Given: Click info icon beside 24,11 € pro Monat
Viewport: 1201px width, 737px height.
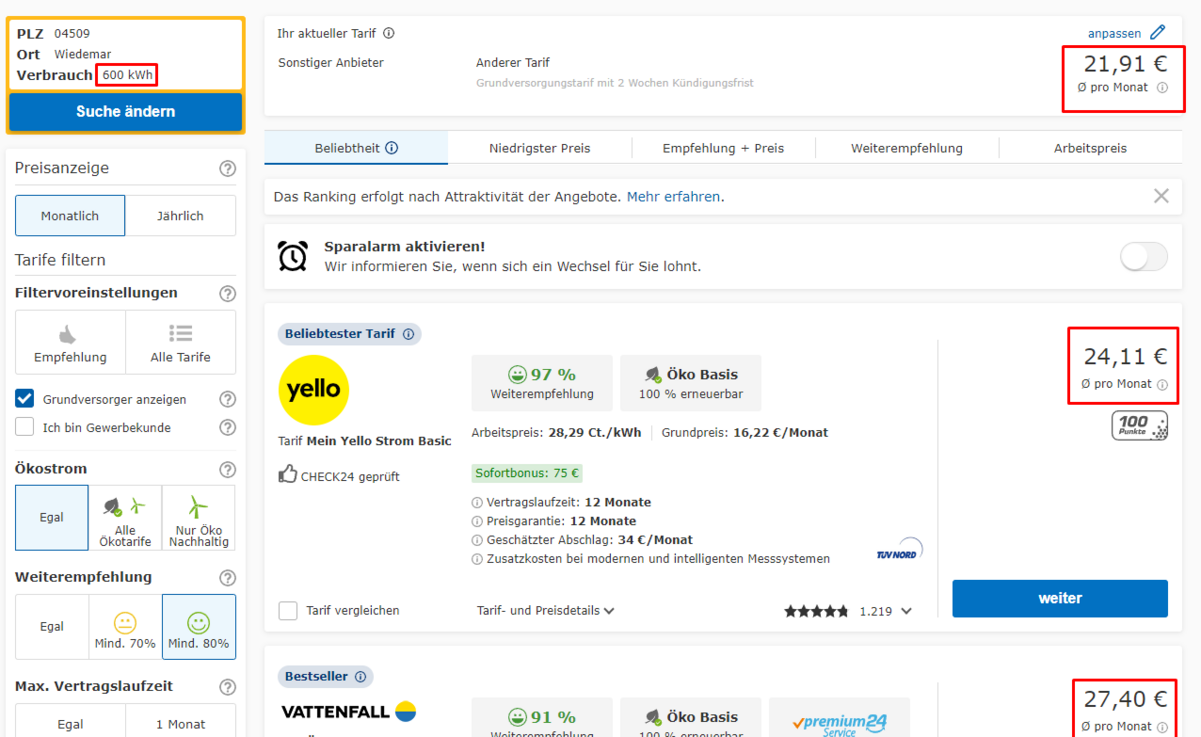Looking at the screenshot, I should click(x=1162, y=384).
